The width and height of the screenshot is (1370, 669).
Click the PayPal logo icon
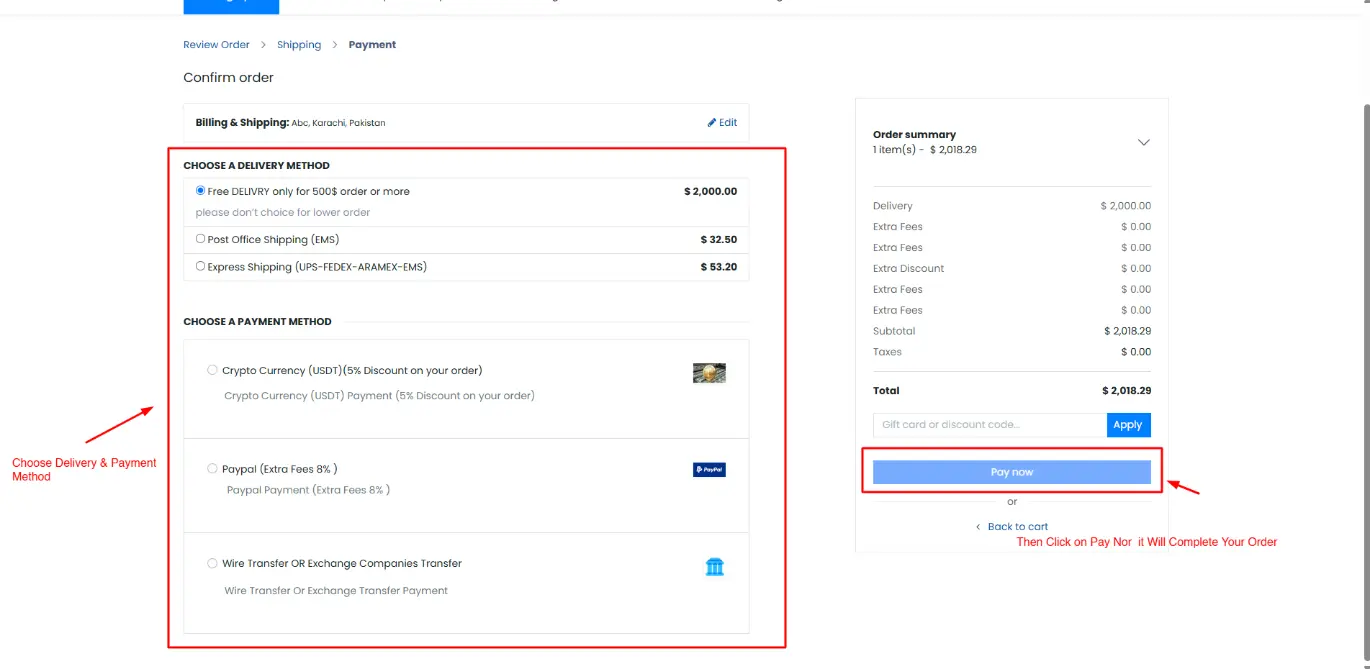coord(709,470)
